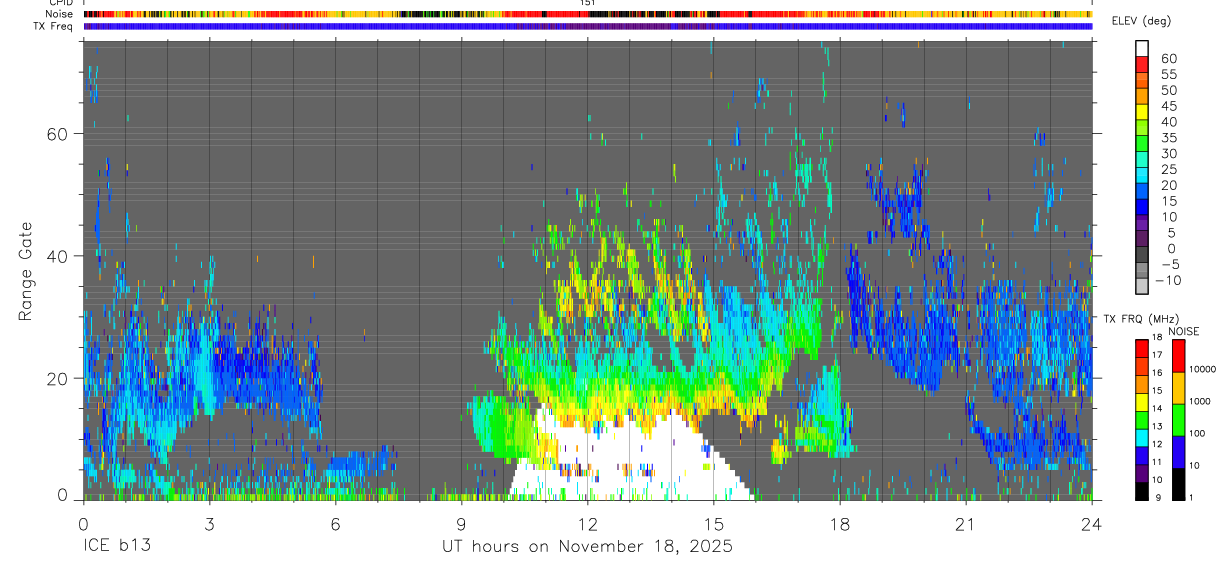Click the '18' hour tick label on time axis
Screen dimensions: 1228x567
[x=839, y=524]
